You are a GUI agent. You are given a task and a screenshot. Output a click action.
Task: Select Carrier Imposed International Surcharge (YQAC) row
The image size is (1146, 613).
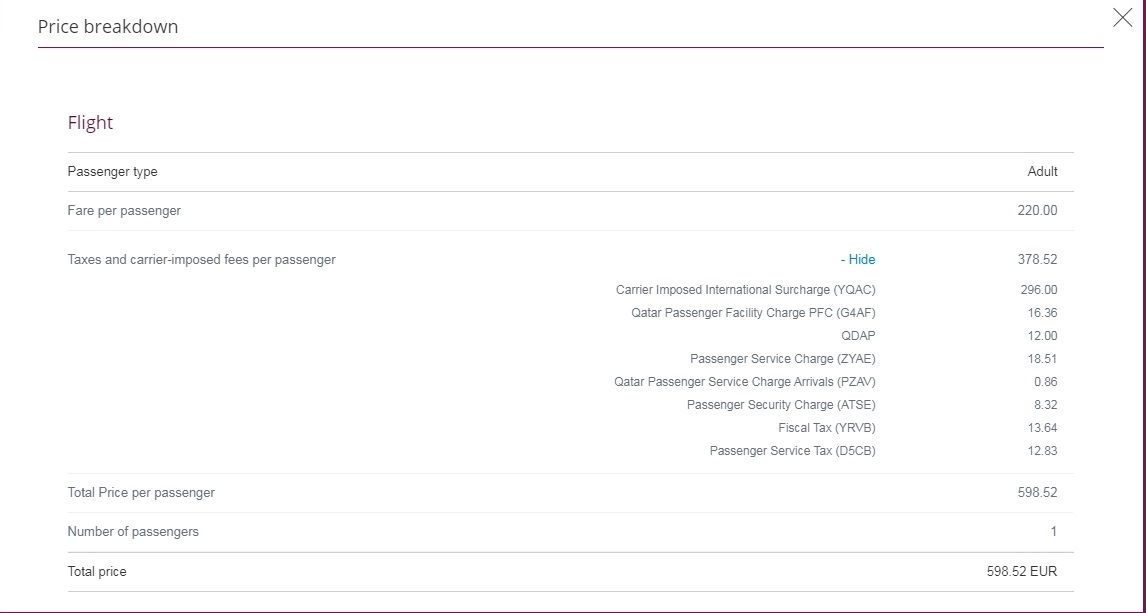pyautogui.click(x=745, y=290)
